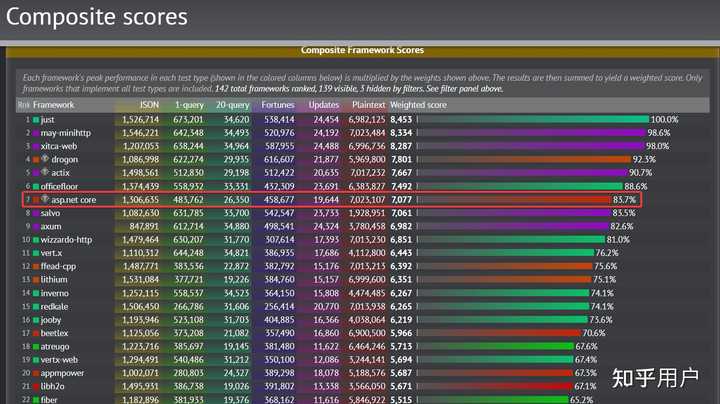This screenshot has width=720, height=404.
Task: Select the asp.net core framework name
Action: (x=73, y=200)
